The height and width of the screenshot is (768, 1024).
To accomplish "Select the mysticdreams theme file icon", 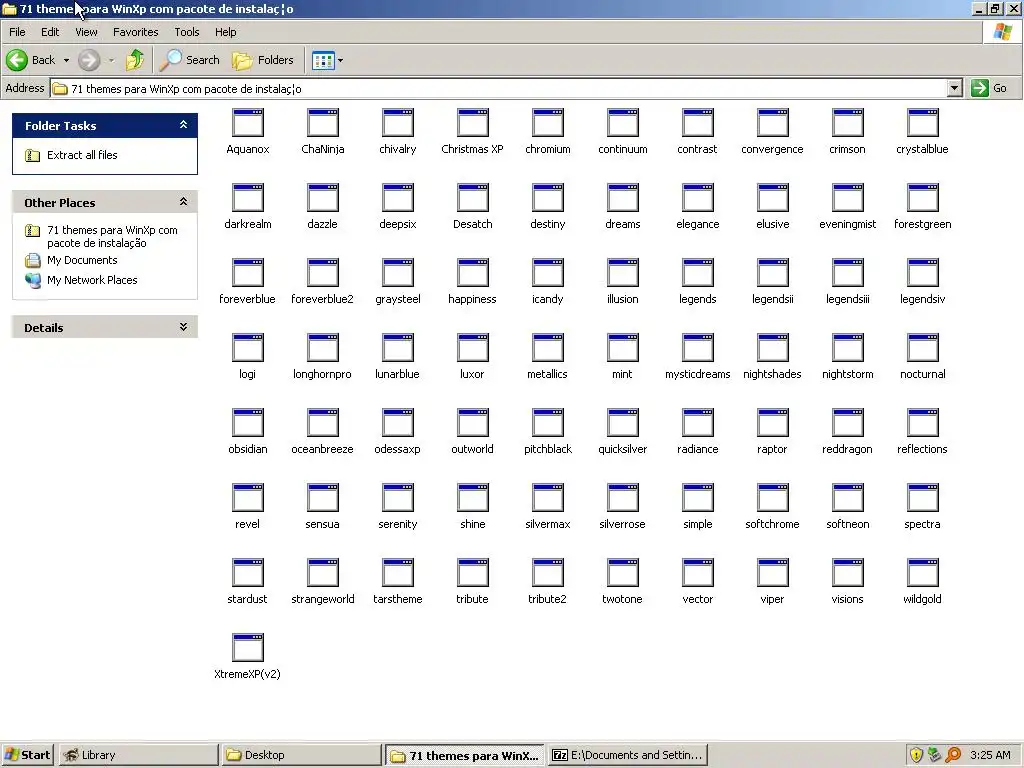I will [697, 349].
